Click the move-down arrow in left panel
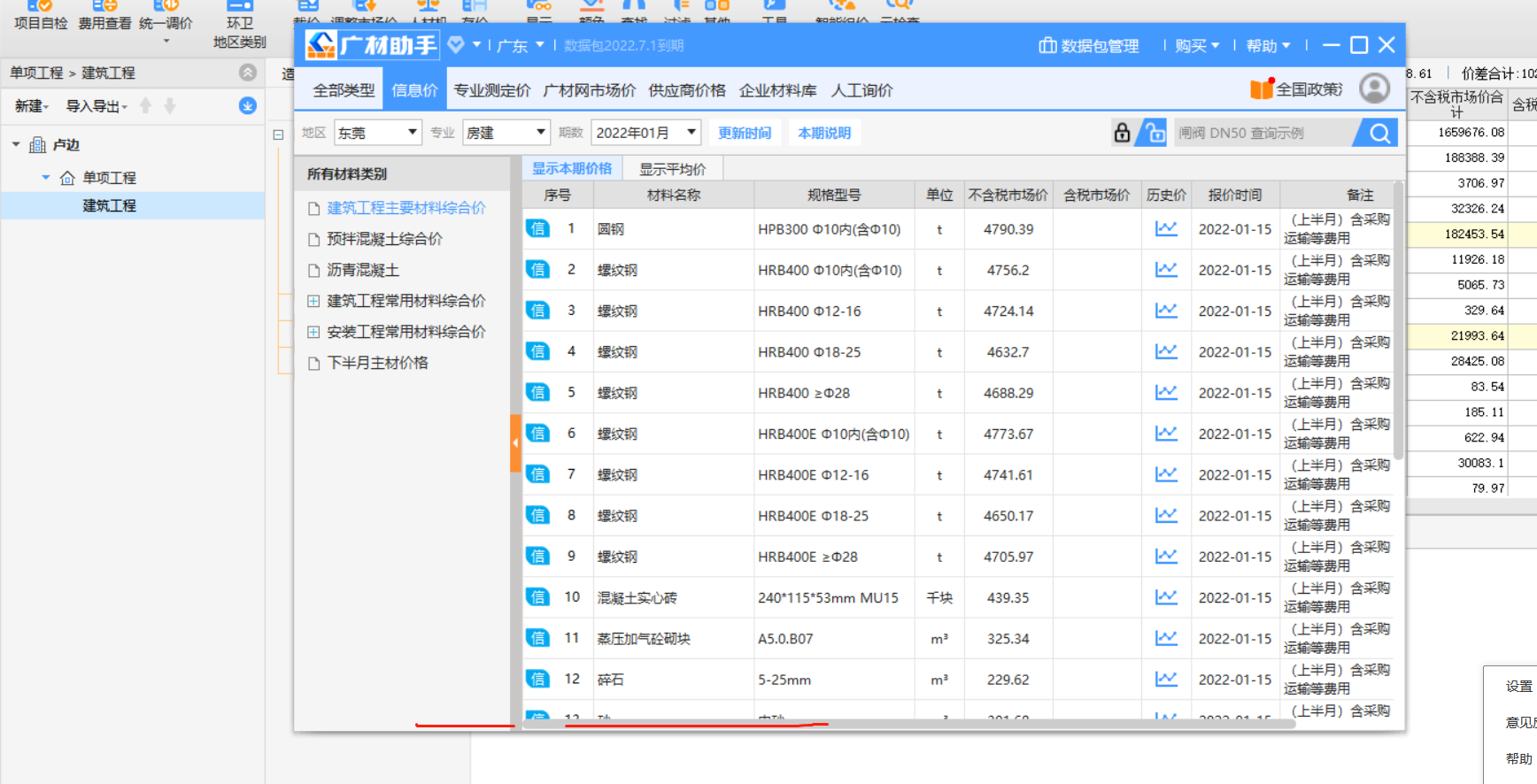 tap(170, 105)
